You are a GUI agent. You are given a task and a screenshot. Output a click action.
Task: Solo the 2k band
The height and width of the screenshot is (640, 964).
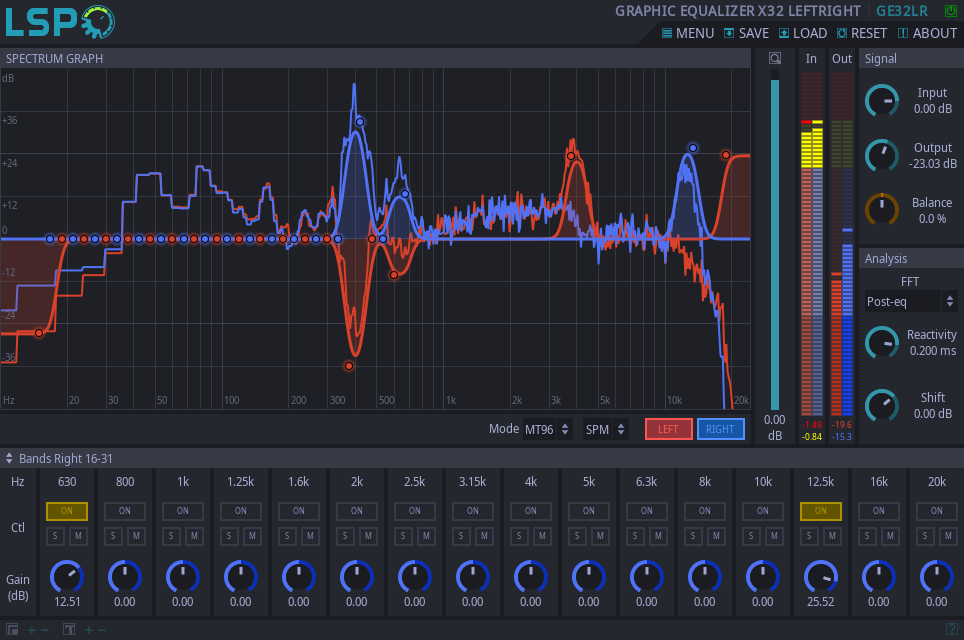point(345,536)
